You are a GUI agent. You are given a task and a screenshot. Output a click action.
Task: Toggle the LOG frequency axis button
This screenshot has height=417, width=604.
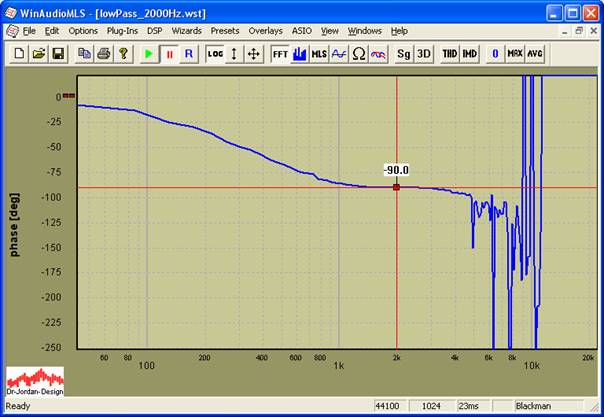coord(215,54)
